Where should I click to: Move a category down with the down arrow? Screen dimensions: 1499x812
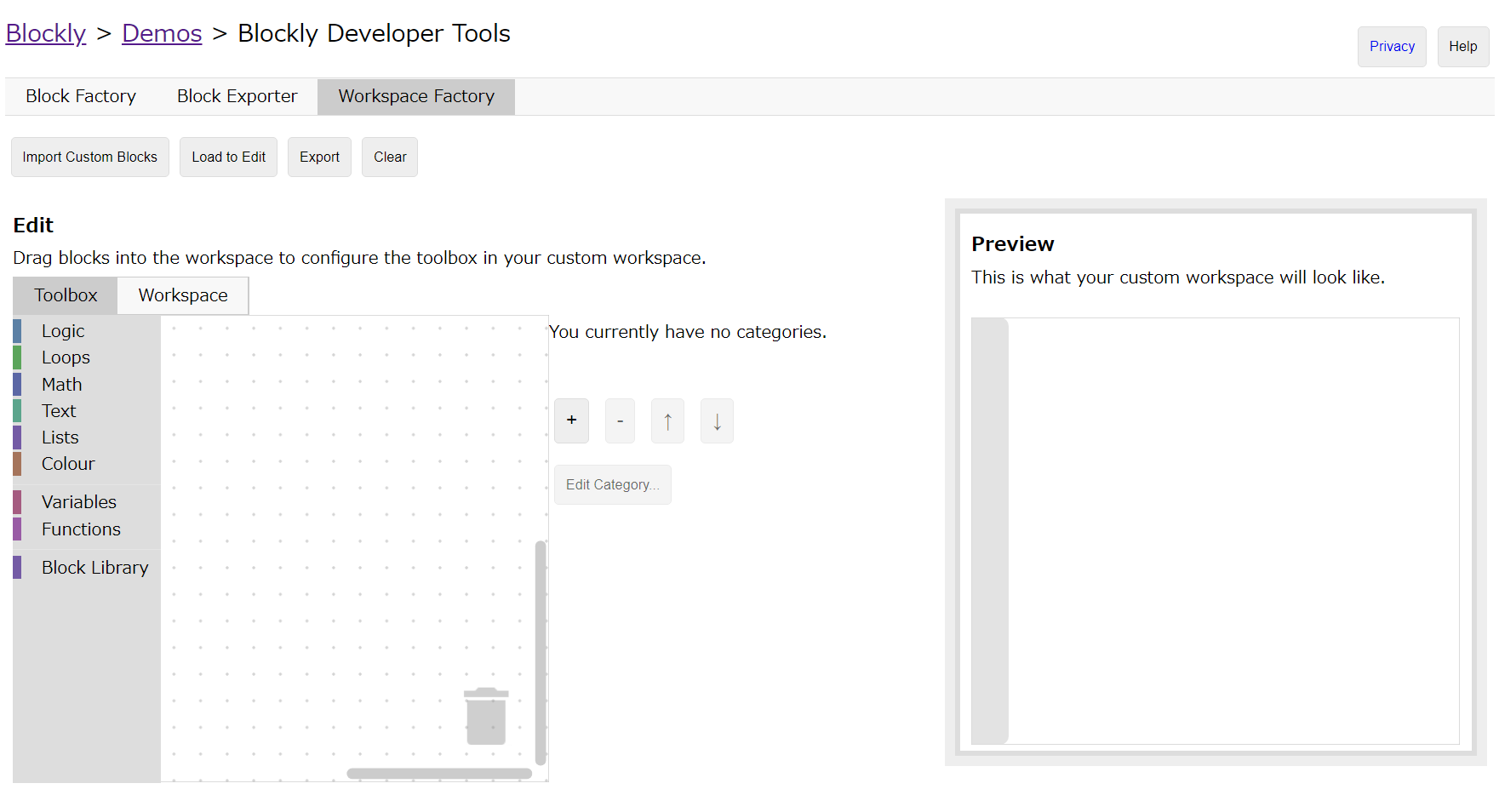(x=716, y=420)
